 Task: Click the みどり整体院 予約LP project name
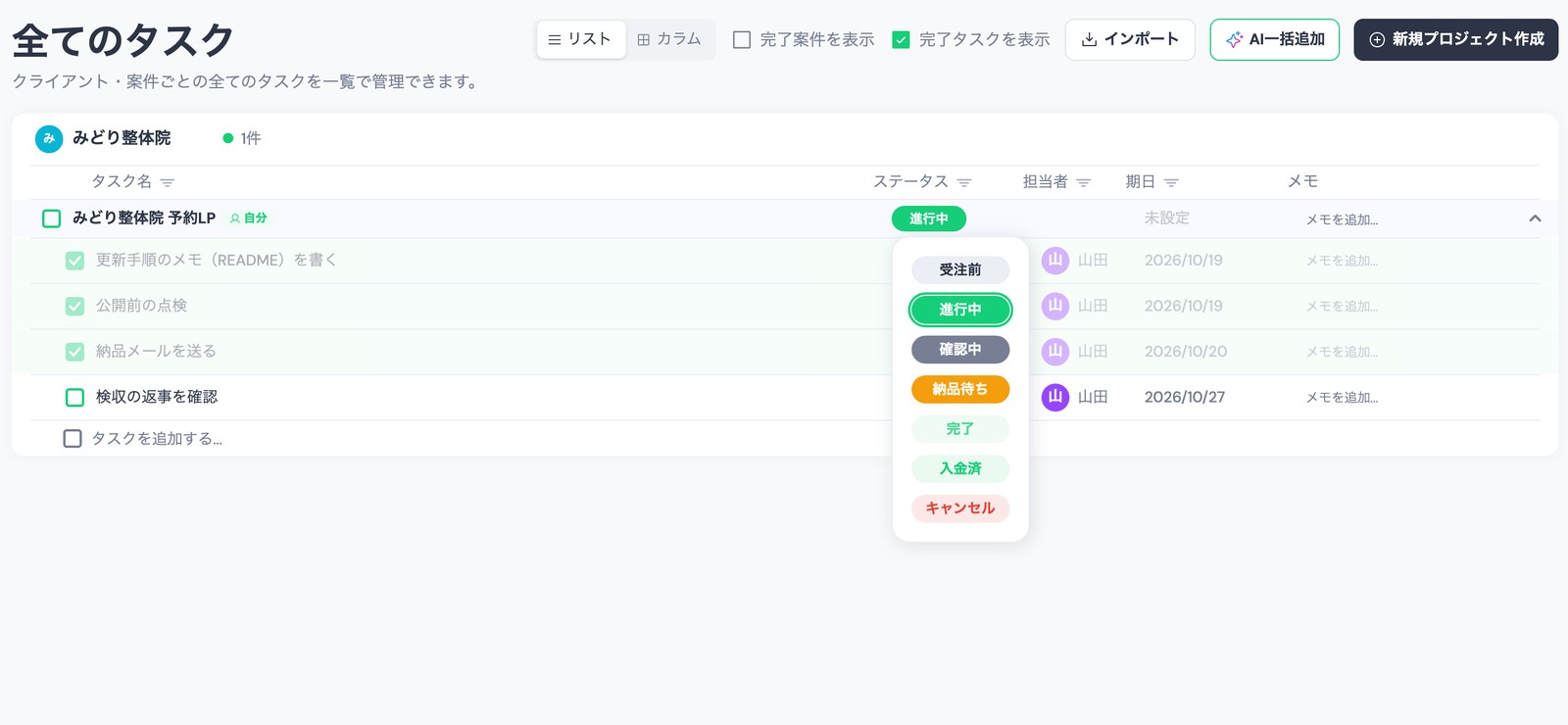[x=144, y=218]
